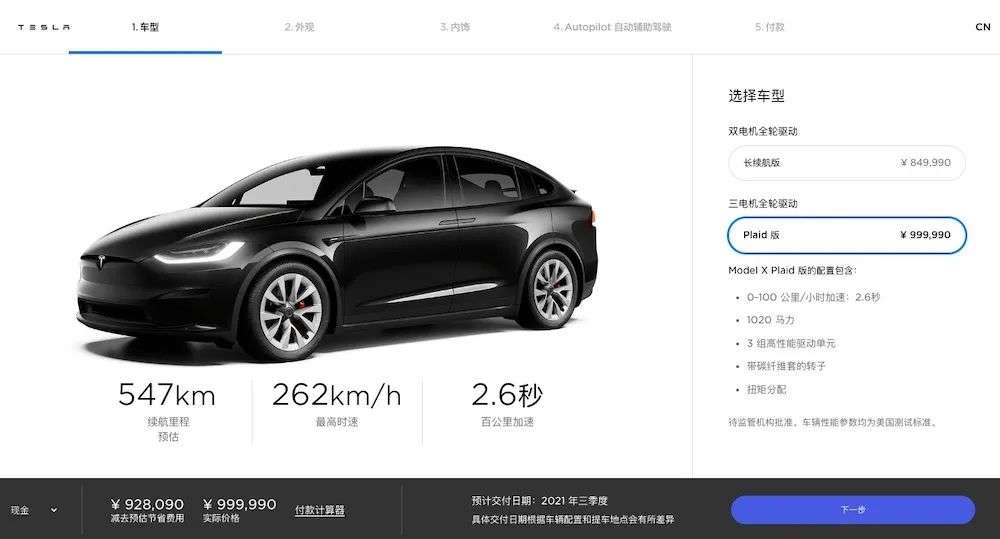The width and height of the screenshot is (1000, 539).
Task: Expand the 现金 payment dropdown arrow
Action: (x=54, y=510)
